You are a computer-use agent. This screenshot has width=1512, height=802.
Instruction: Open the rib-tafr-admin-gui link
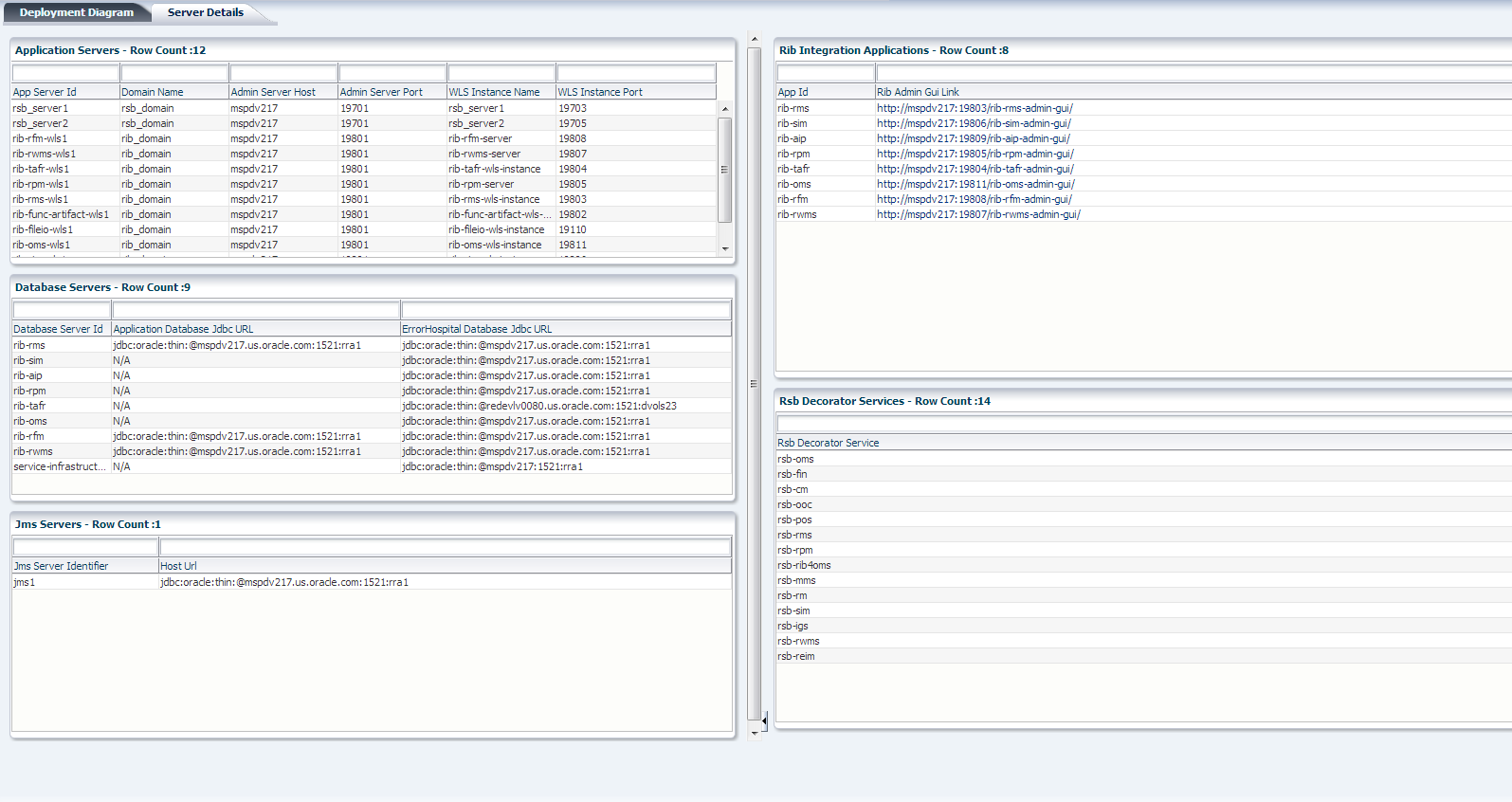point(975,169)
